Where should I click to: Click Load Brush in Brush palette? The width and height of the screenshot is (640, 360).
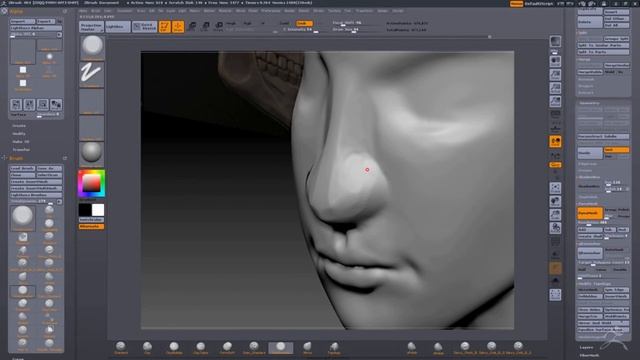click(22, 169)
